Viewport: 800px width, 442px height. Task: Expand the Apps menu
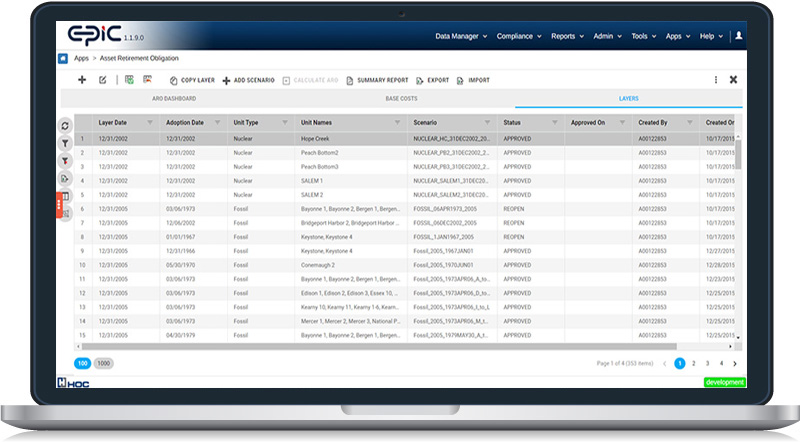678,36
